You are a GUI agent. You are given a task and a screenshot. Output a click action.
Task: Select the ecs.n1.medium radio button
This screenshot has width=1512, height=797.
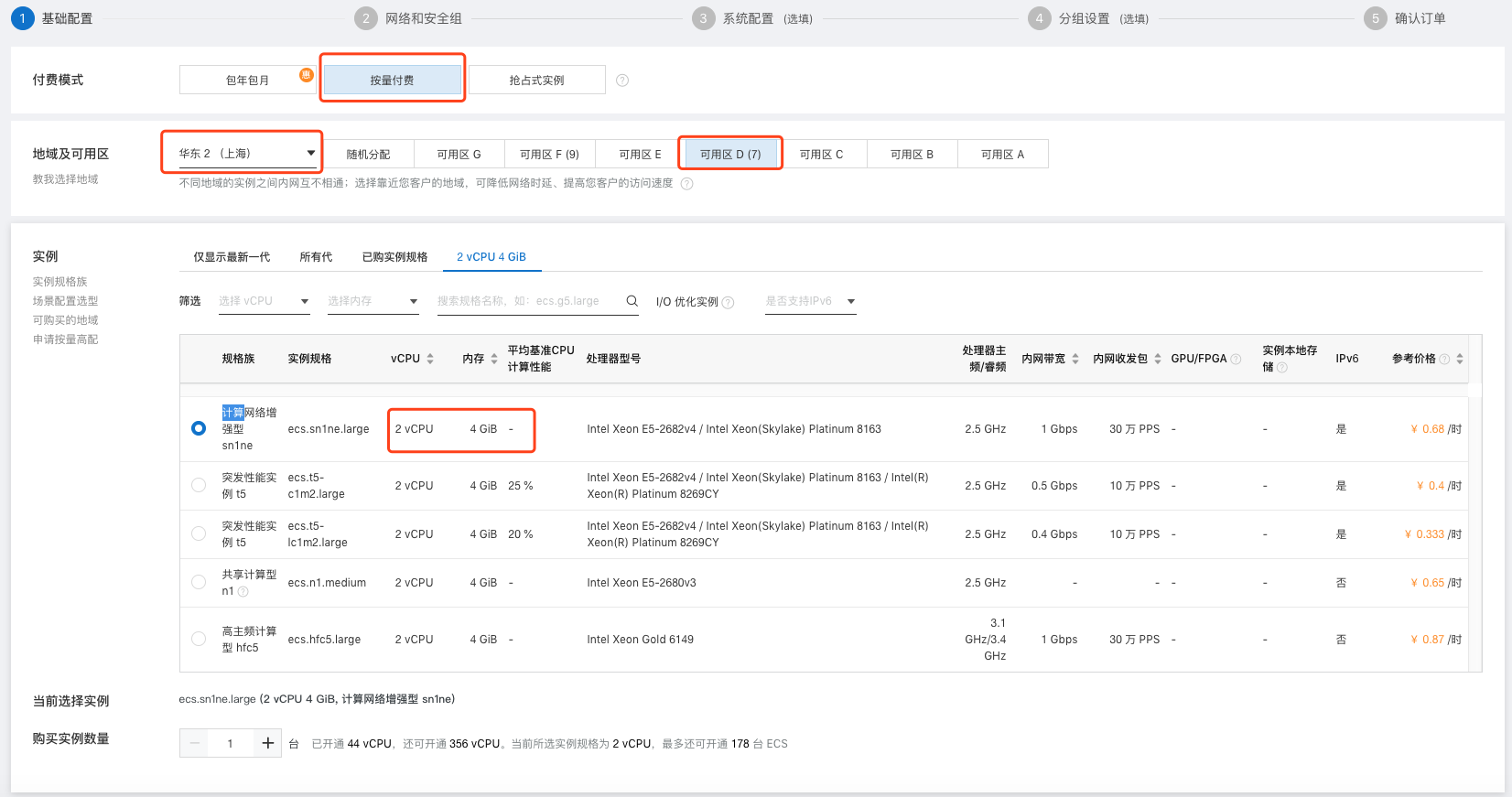[199, 582]
